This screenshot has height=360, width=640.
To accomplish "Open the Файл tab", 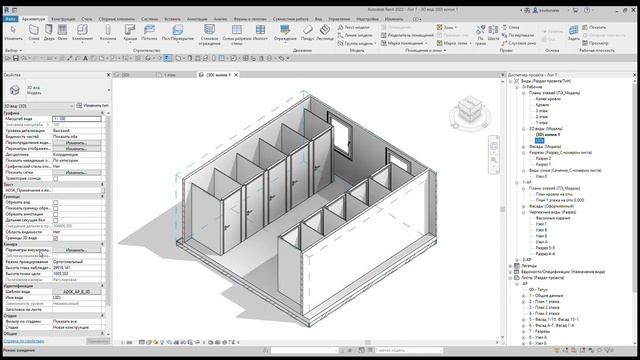I will 11,19.
